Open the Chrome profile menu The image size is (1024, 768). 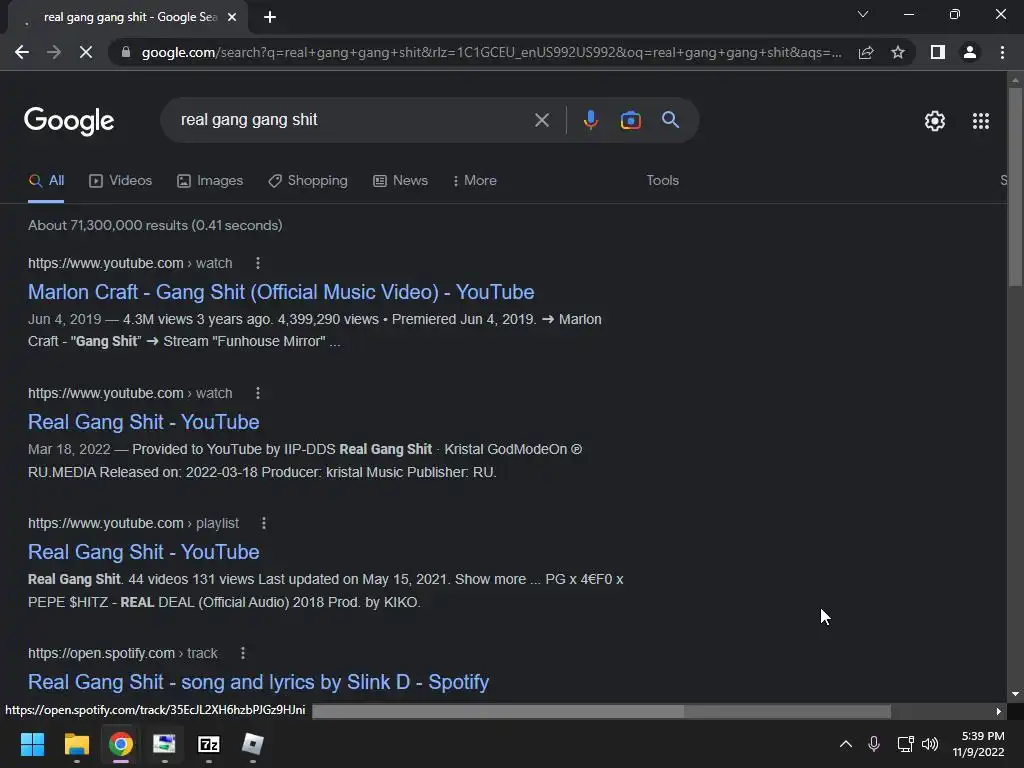(970, 52)
